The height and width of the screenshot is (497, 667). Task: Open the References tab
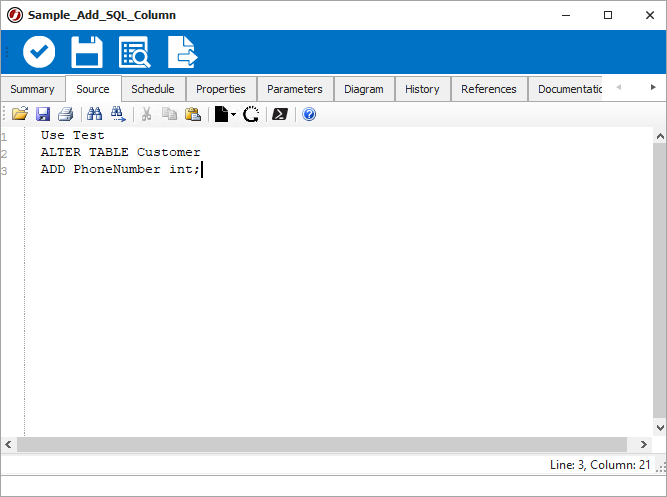tap(489, 89)
